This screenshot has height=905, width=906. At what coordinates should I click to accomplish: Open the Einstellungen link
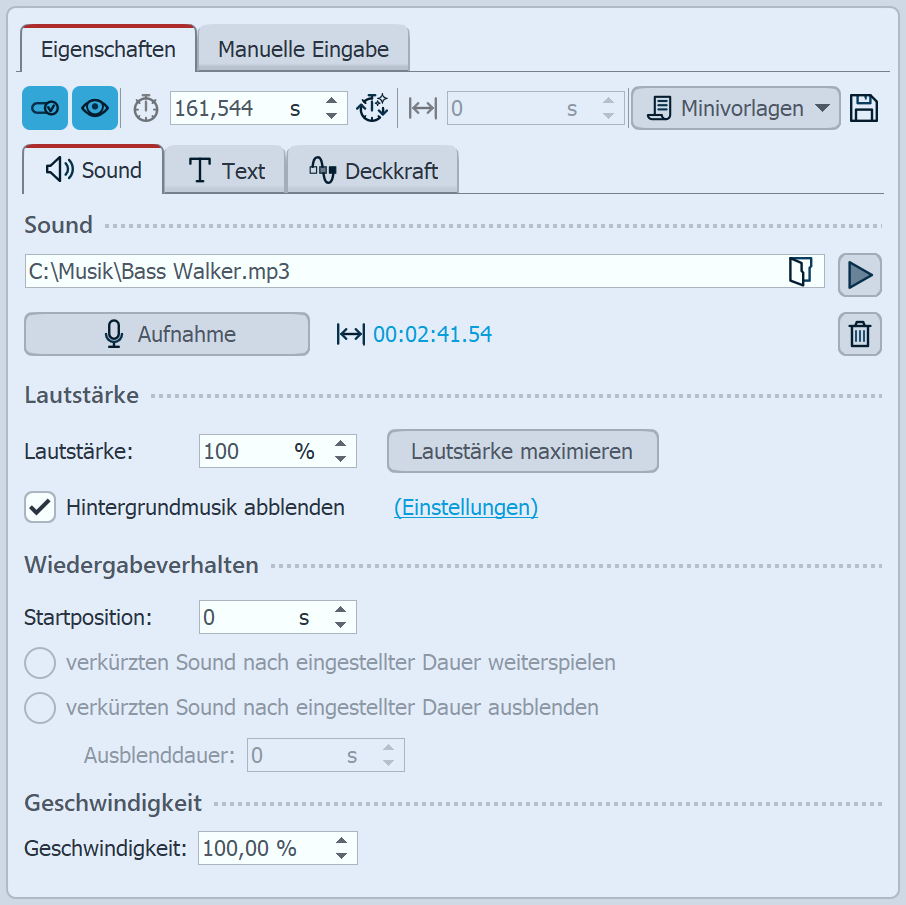click(465, 508)
